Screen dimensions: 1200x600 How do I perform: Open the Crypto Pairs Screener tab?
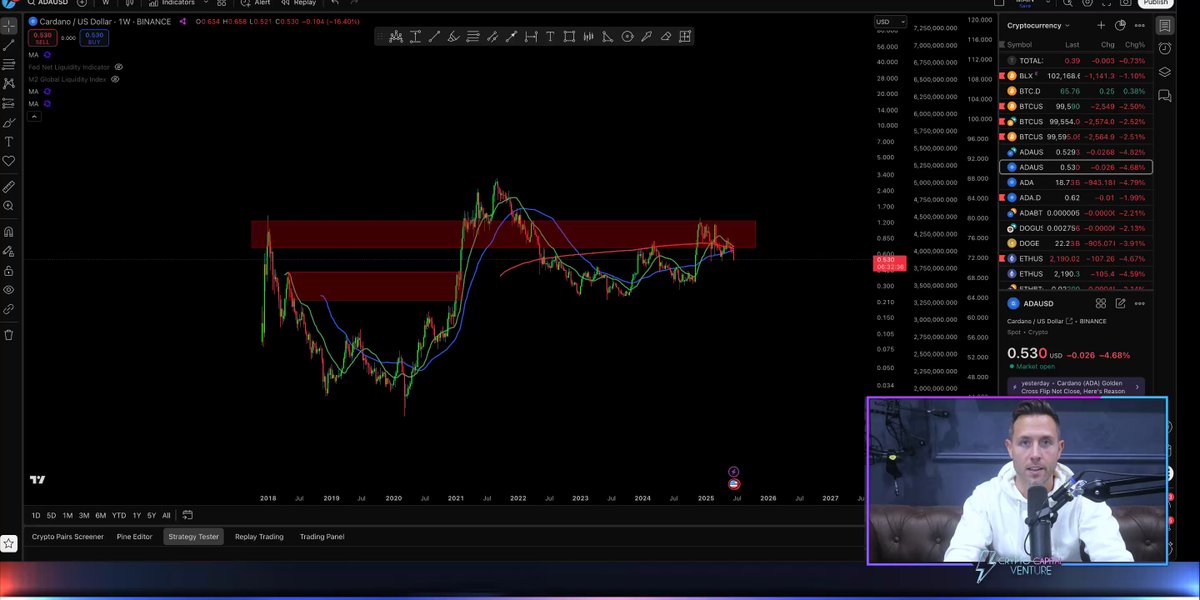tap(67, 537)
